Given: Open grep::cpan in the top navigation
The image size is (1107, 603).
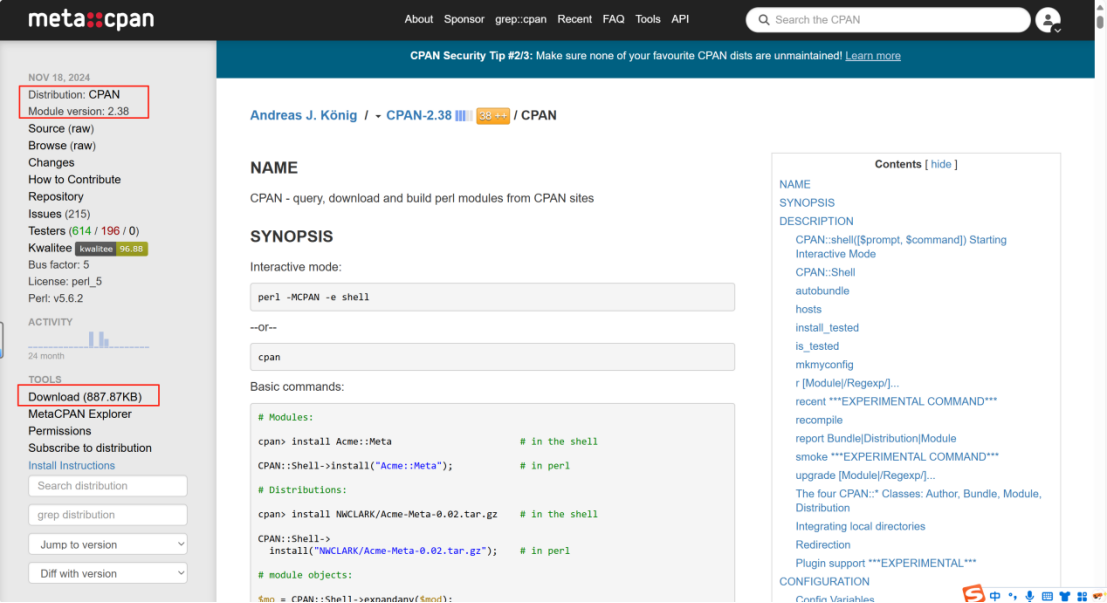Looking at the screenshot, I should (x=520, y=19).
